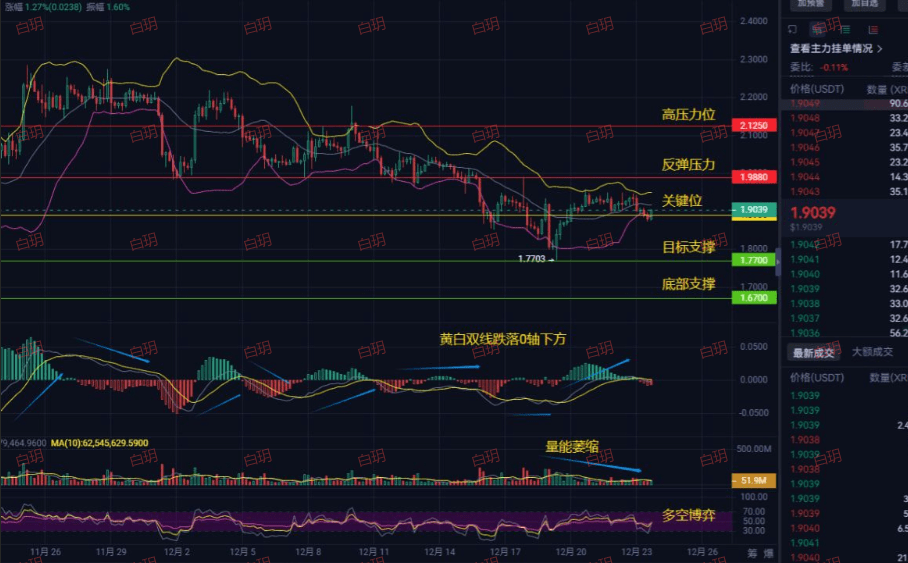The image size is (908, 563).
Task: Switch to the 最新成交 tab
Action: [x=813, y=352]
